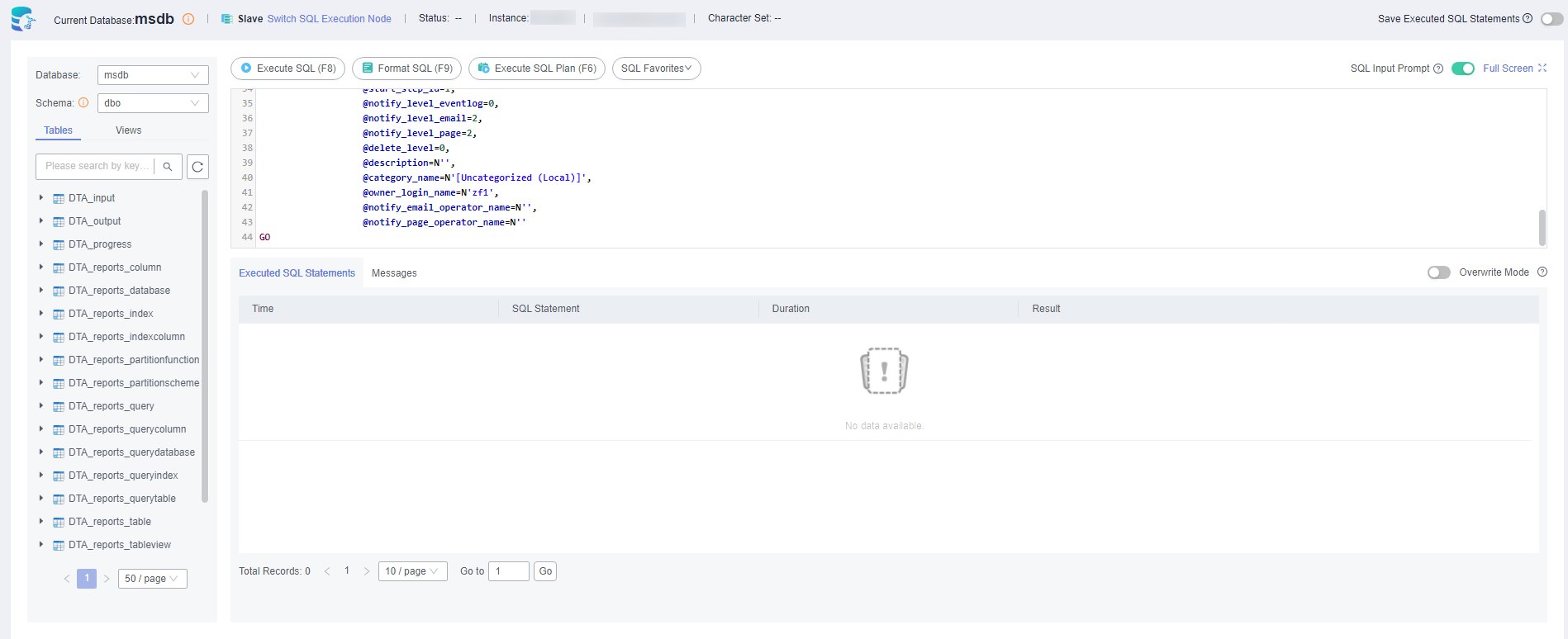Go to previous page of executed SQL results
Image resolution: width=1568 pixels, height=639 pixels.
pos(327,571)
